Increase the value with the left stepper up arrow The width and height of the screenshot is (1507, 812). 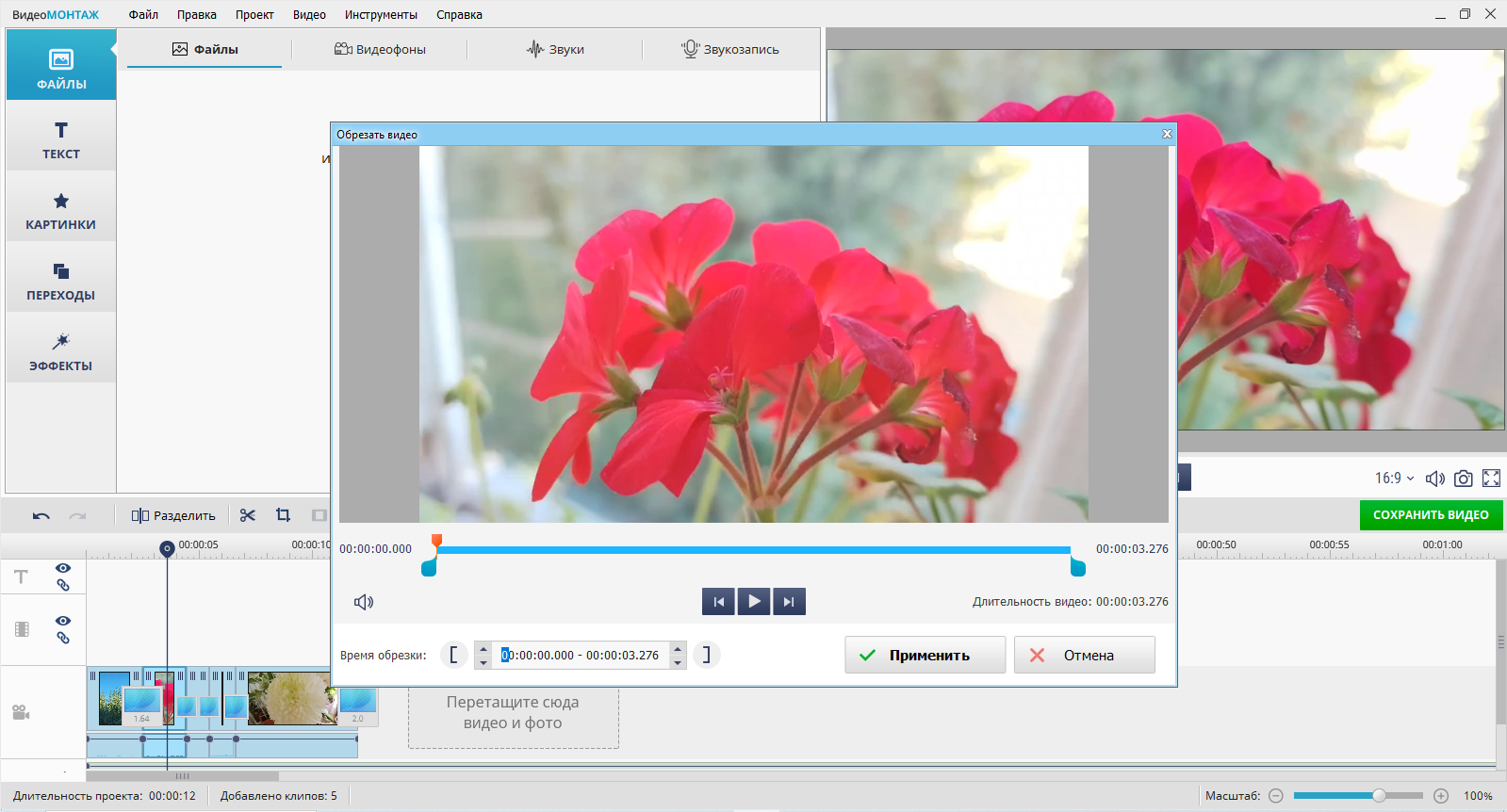click(483, 648)
